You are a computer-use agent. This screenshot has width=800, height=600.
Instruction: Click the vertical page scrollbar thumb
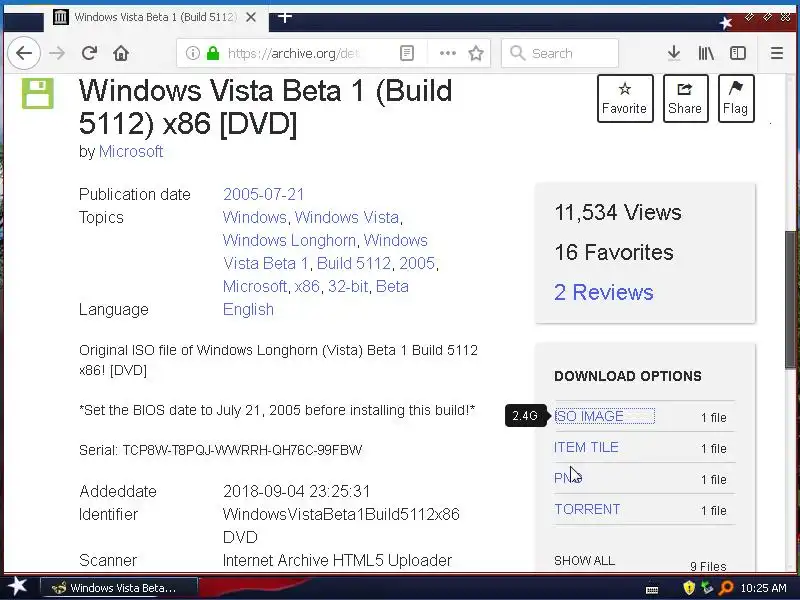790,300
